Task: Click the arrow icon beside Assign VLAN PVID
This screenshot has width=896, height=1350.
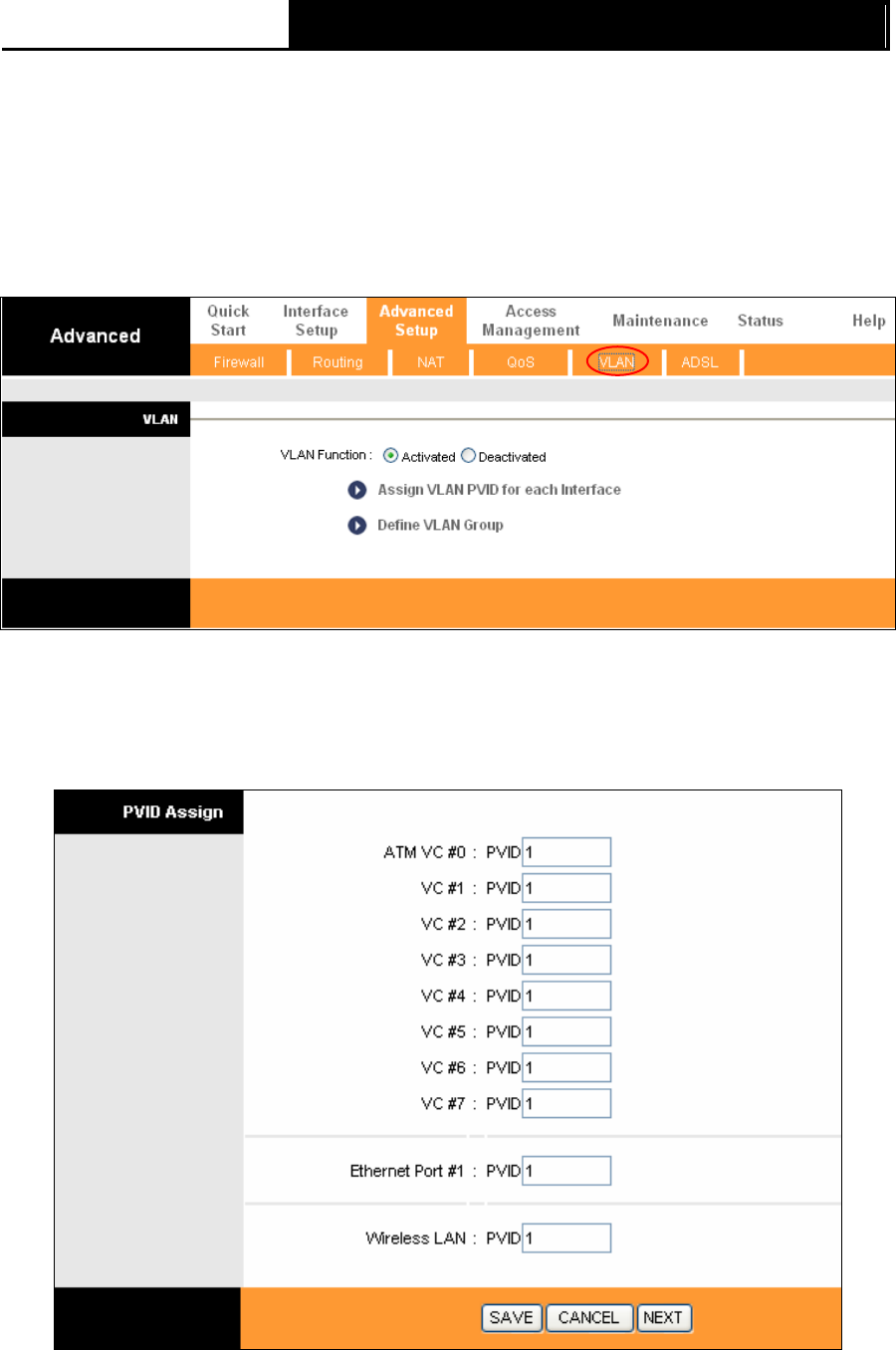Action: click(357, 490)
